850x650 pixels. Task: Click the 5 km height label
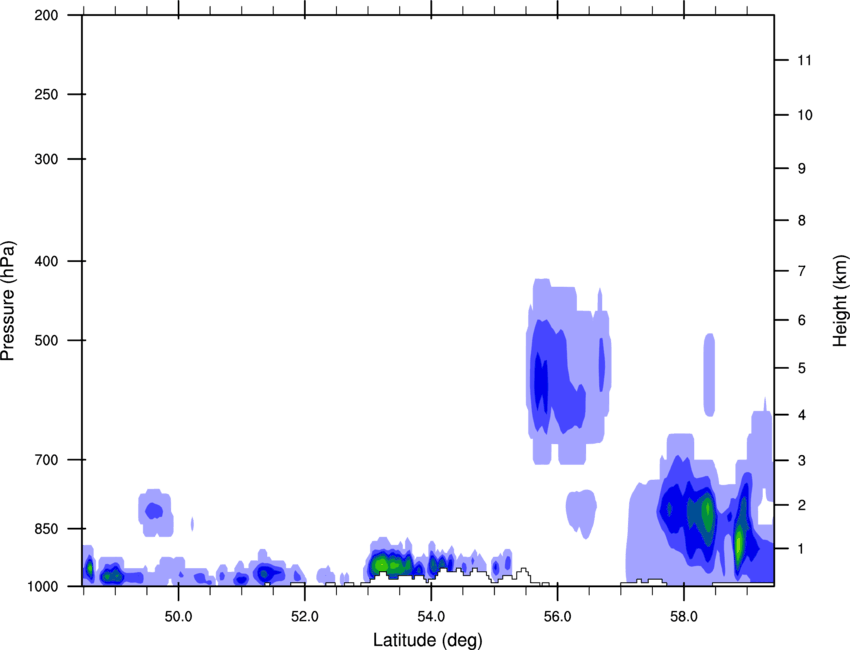click(802, 368)
